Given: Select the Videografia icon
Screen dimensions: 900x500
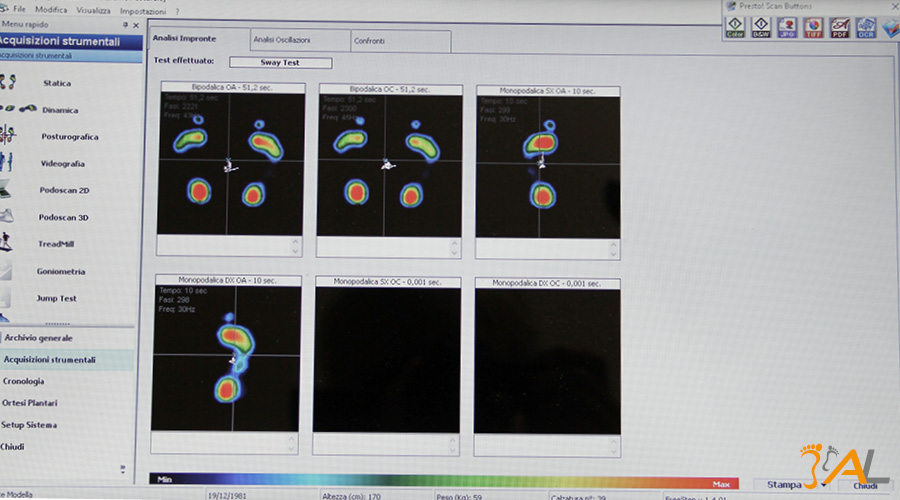Looking at the screenshot, I should pyautogui.click(x=6, y=162).
